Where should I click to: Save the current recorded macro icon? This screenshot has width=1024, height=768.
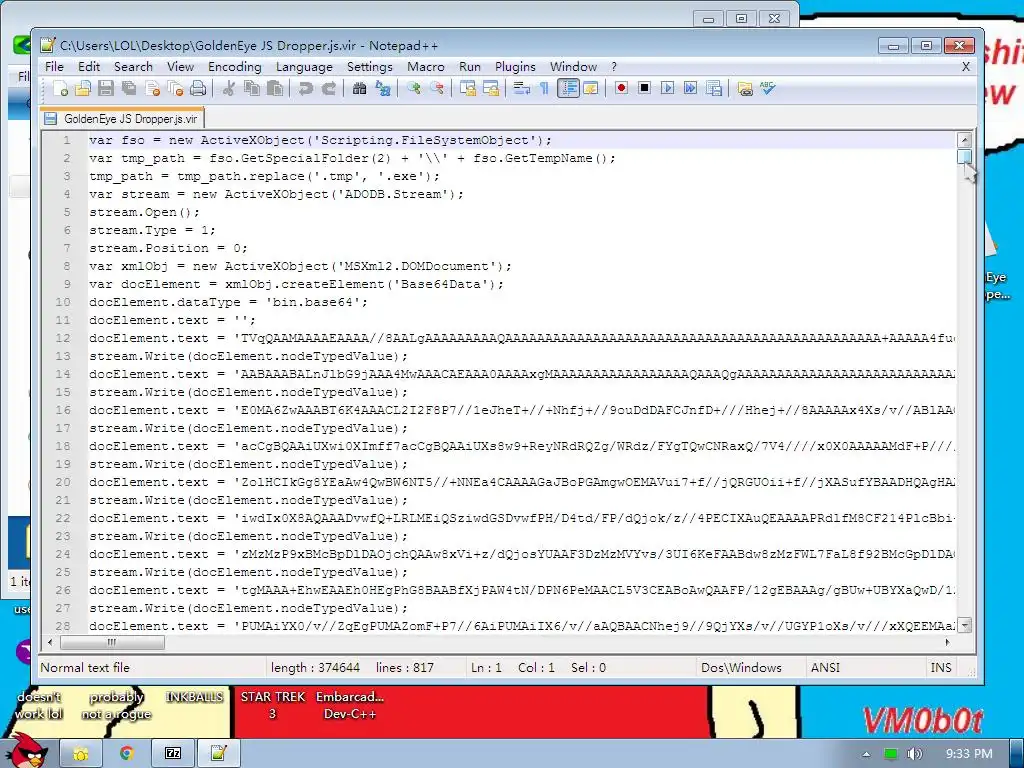(x=714, y=88)
